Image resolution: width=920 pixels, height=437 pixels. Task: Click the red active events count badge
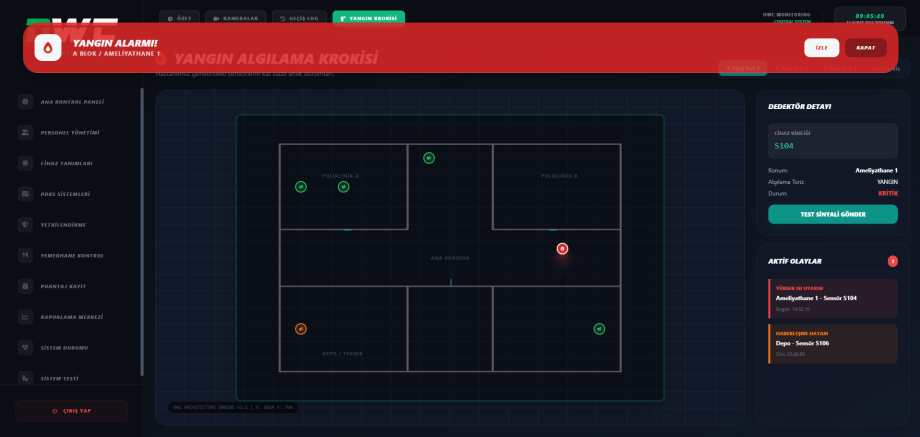892,262
